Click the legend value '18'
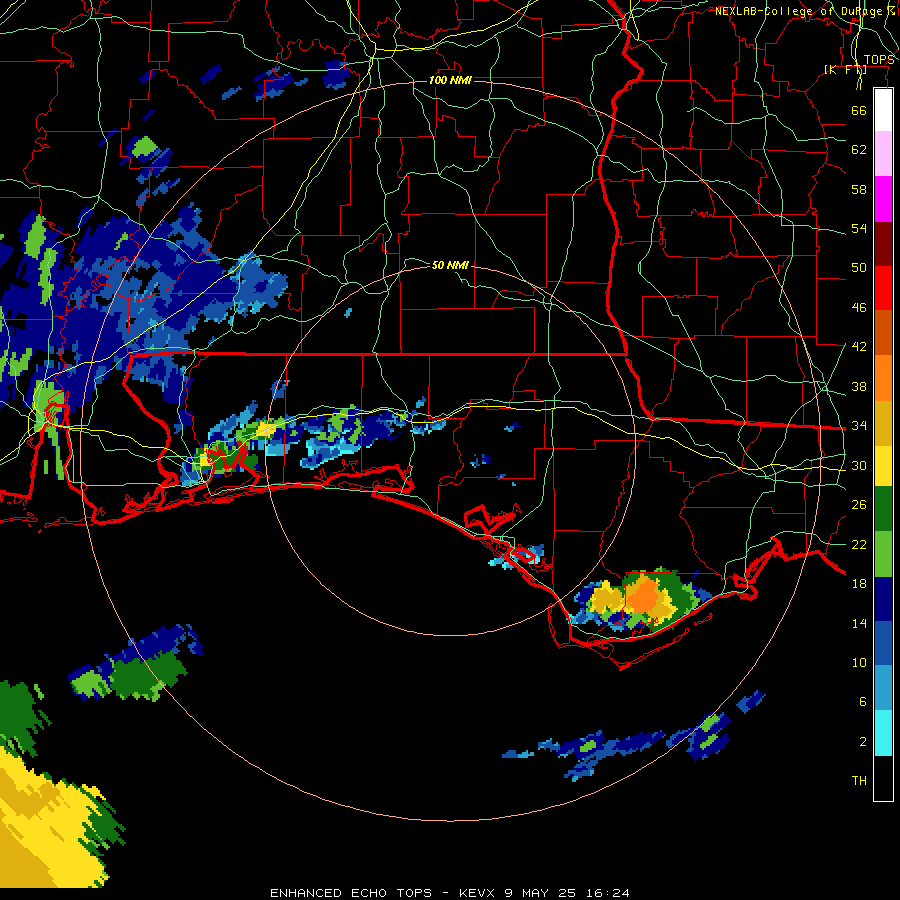 click(x=859, y=584)
